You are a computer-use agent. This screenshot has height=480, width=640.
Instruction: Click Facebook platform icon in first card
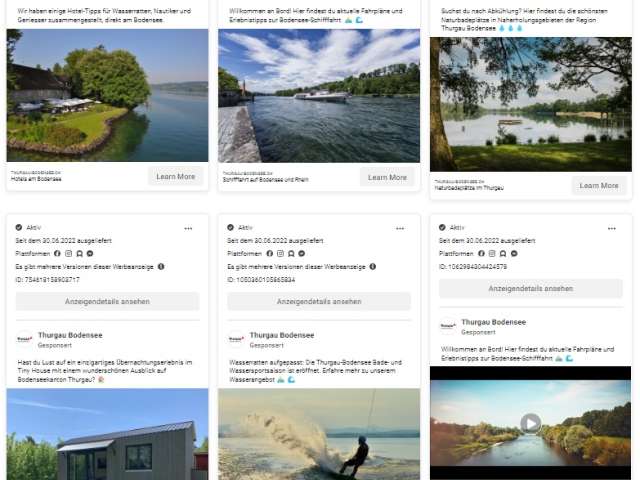58,253
